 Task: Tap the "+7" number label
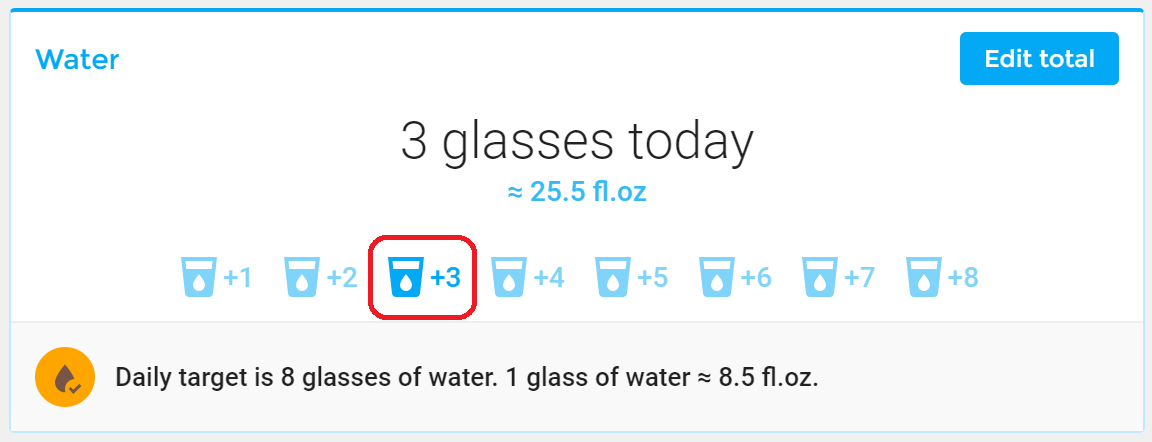coord(860,278)
